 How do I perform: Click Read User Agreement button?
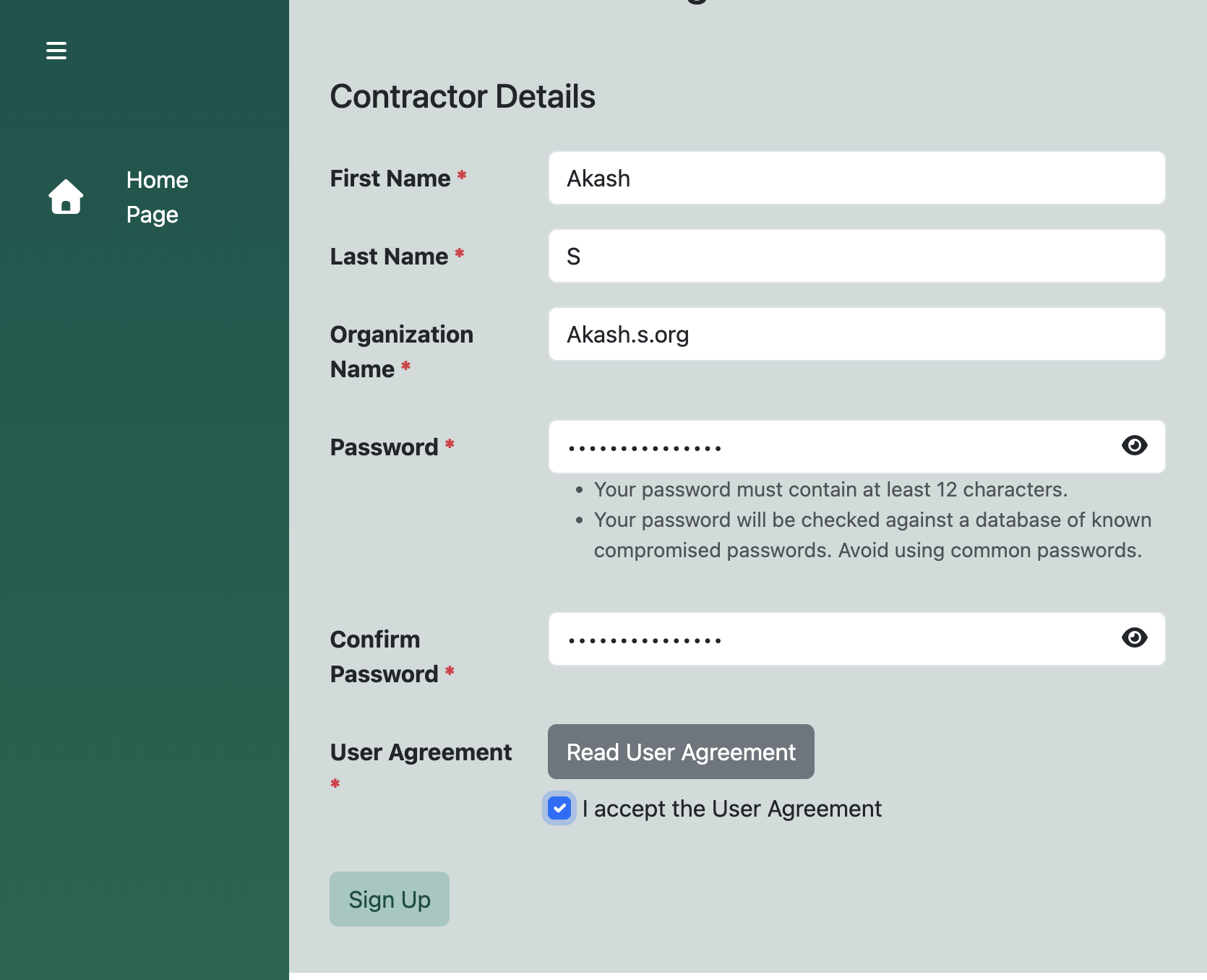[x=681, y=752]
